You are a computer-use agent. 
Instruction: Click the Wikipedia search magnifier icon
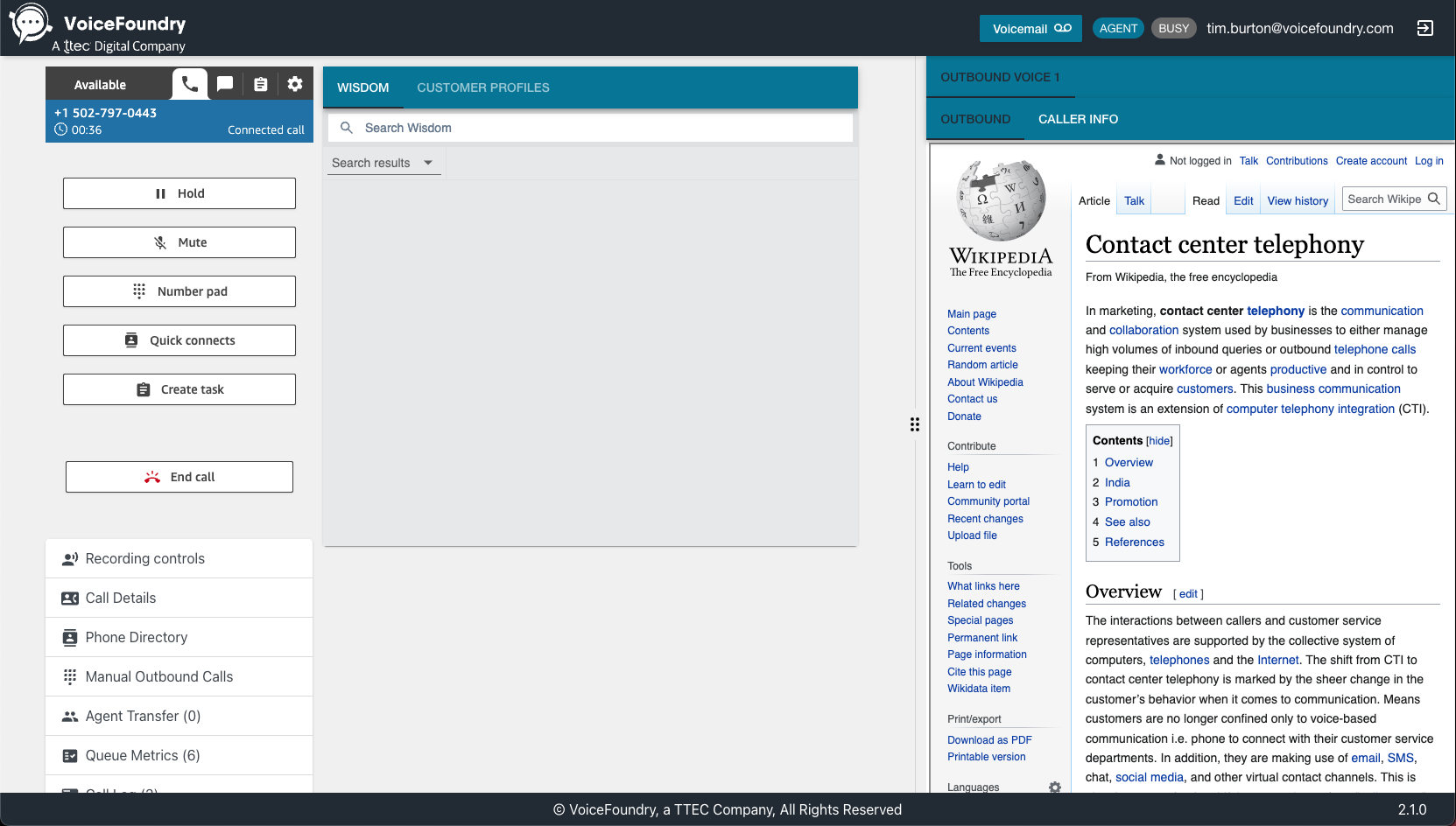1434,199
